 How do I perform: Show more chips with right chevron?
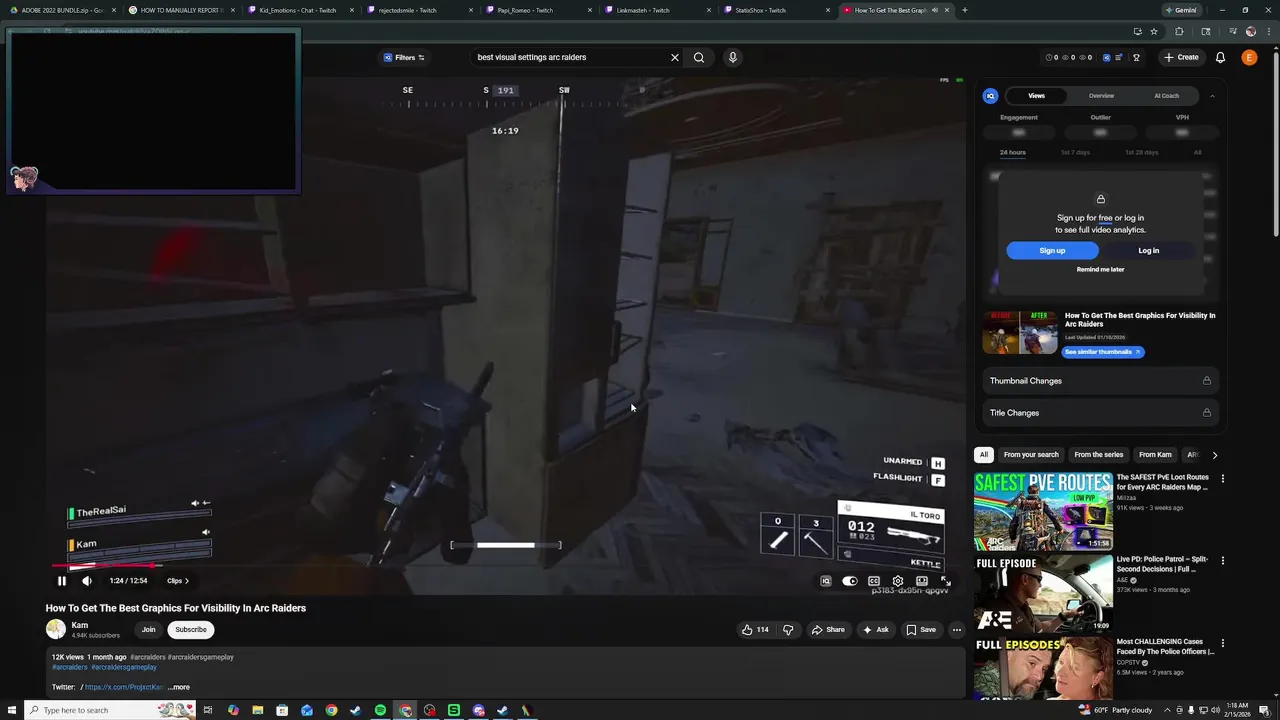click(1214, 455)
